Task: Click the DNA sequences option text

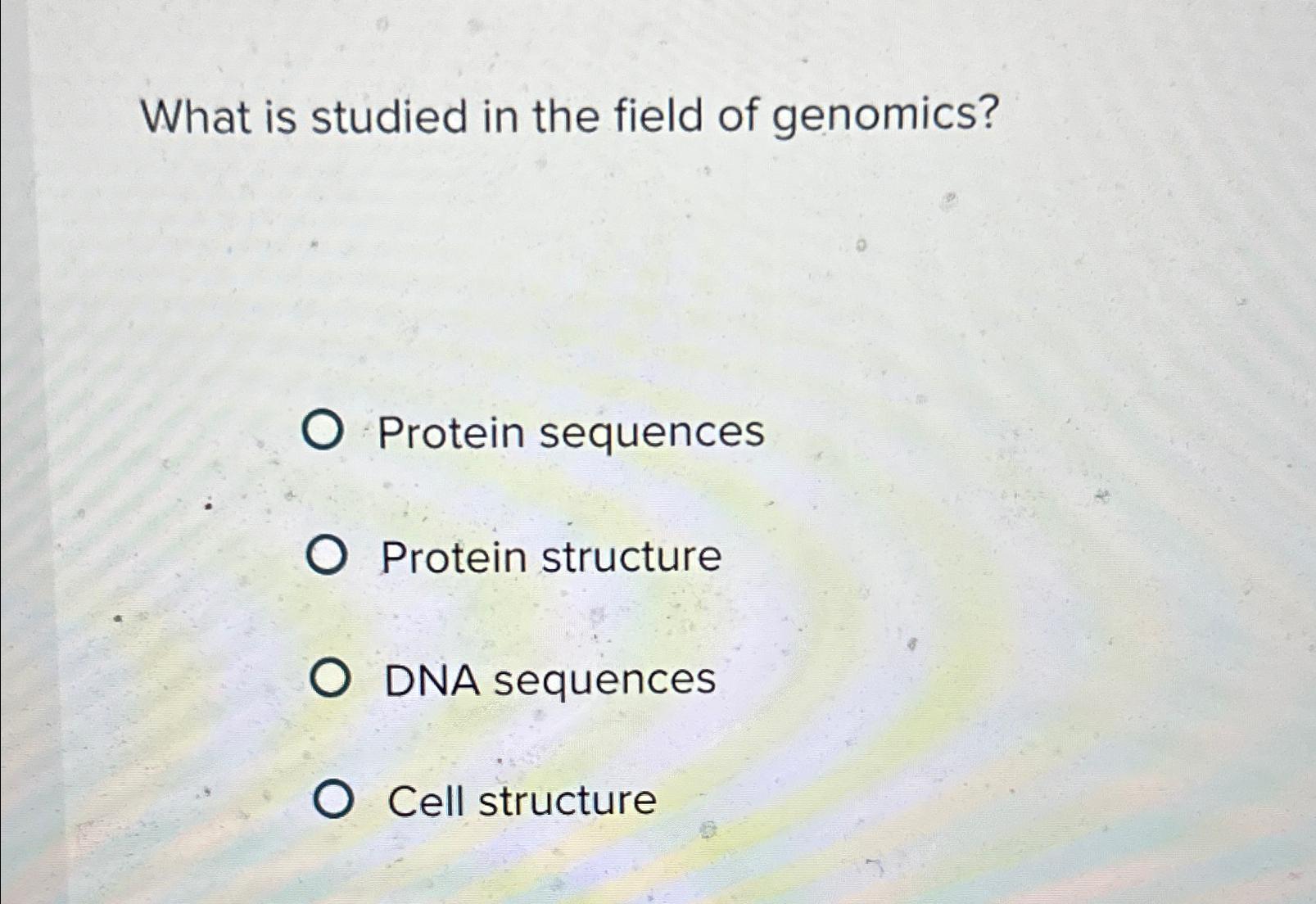Action: pyautogui.click(x=549, y=680)
